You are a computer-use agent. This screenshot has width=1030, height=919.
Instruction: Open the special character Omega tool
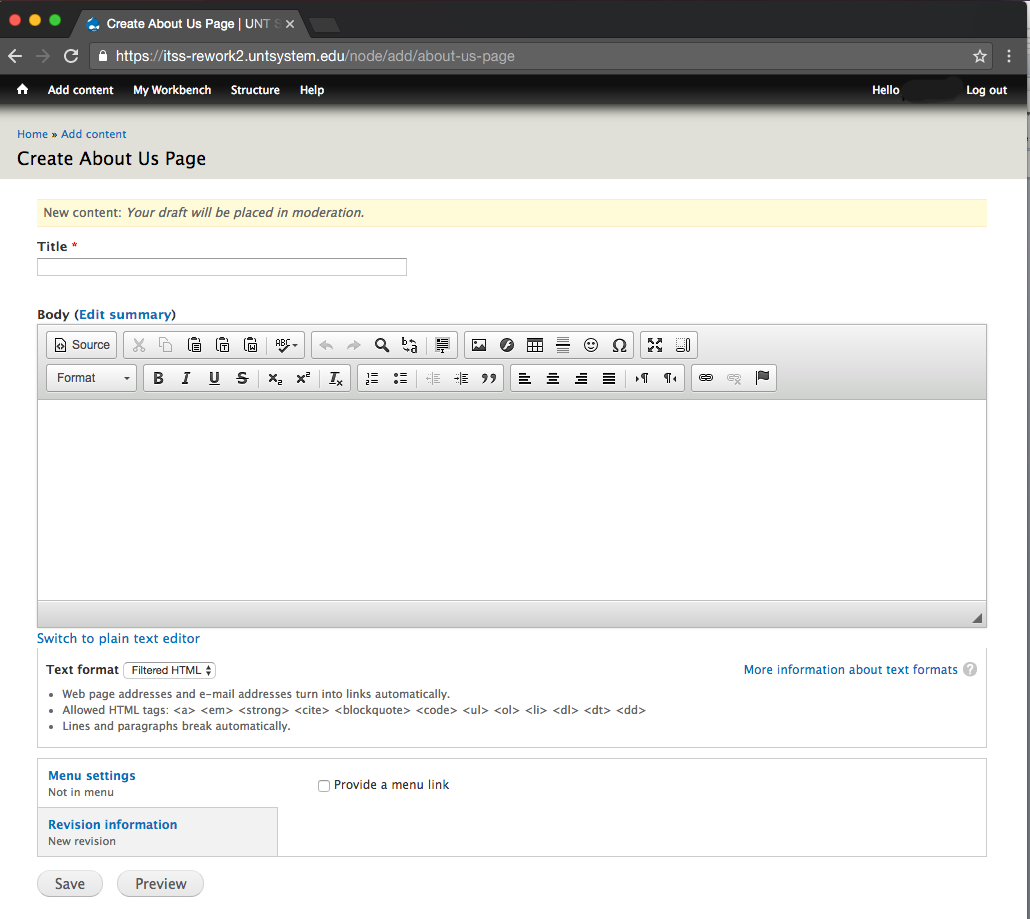[x=619, y=345]
